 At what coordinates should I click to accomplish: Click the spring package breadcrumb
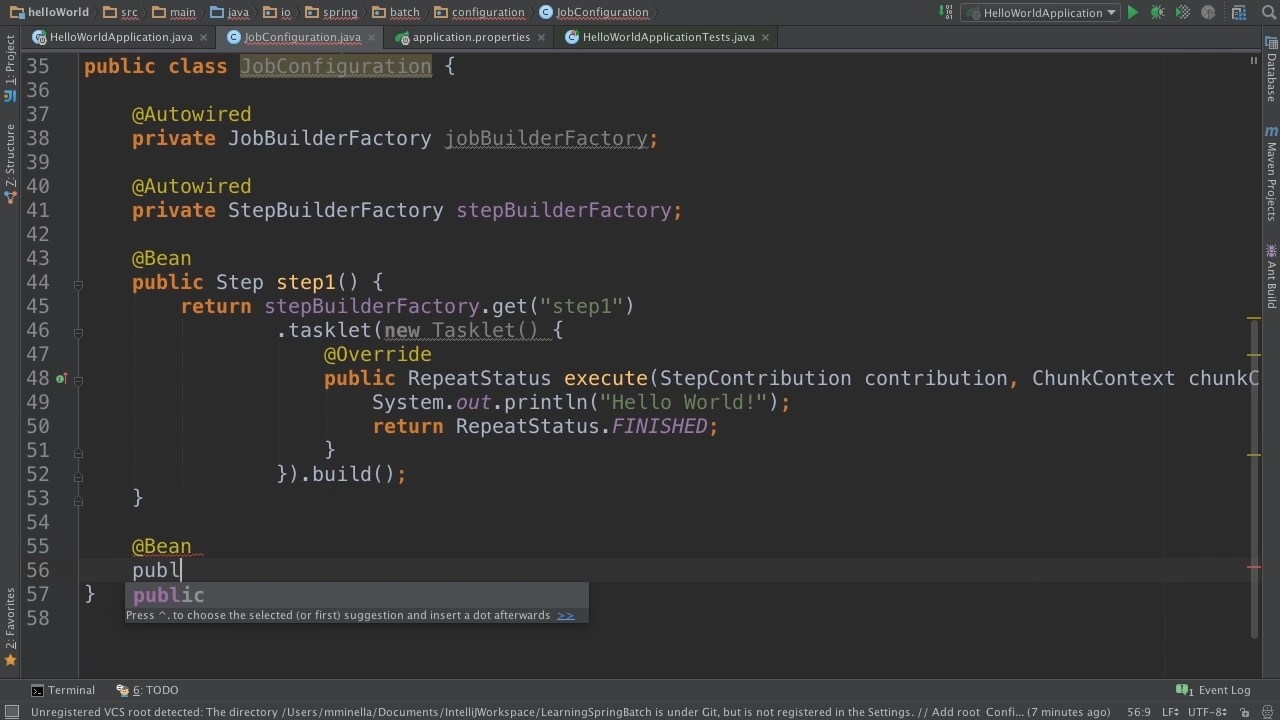[331, 12]
